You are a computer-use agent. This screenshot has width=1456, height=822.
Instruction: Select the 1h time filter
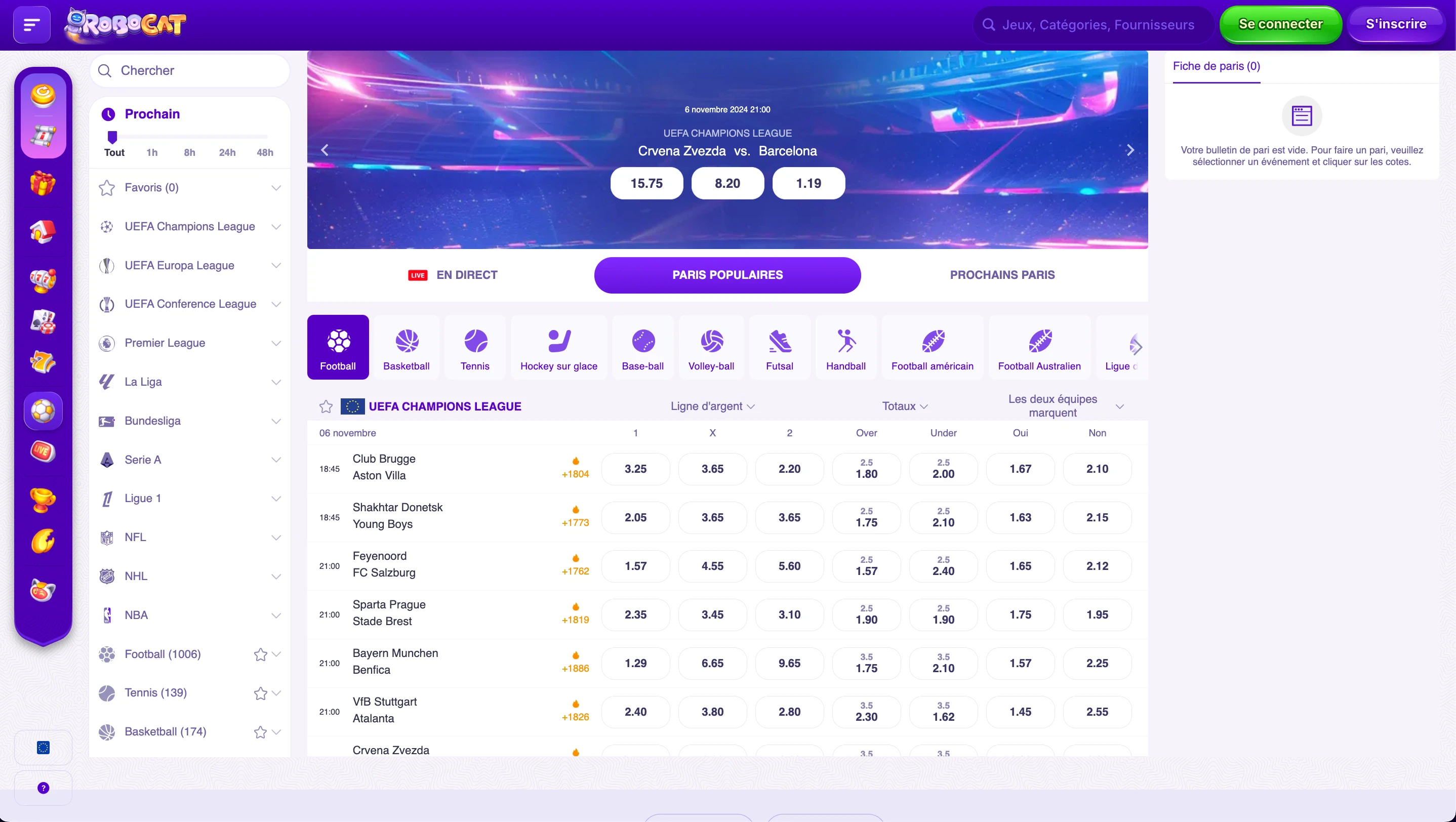pos(152,152)
